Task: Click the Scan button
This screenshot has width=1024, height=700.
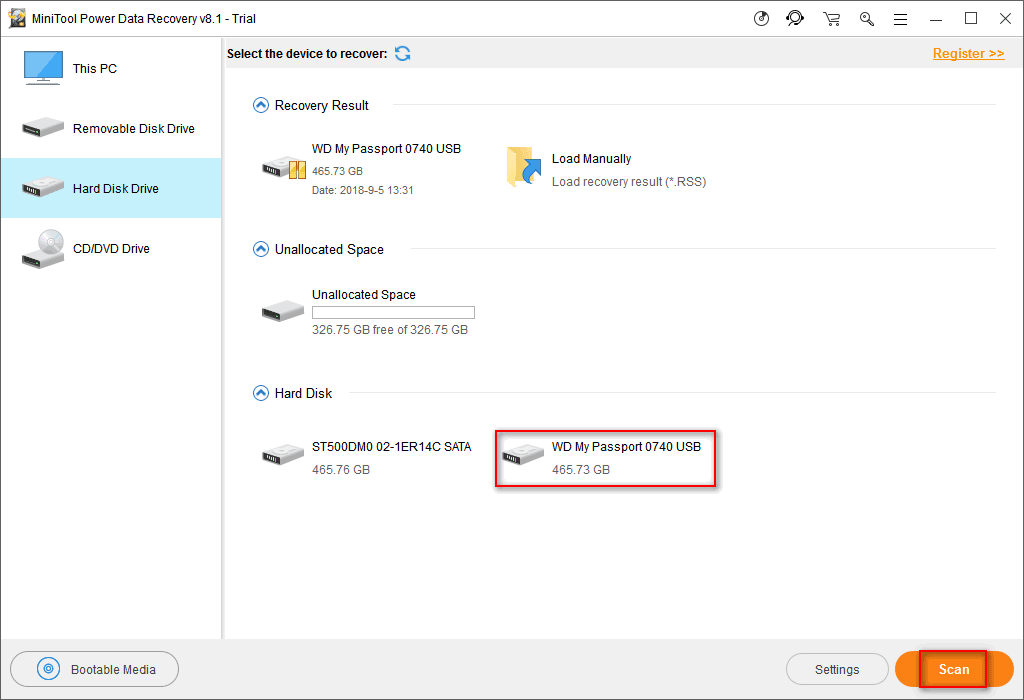Action: click(x=954, y=669)
